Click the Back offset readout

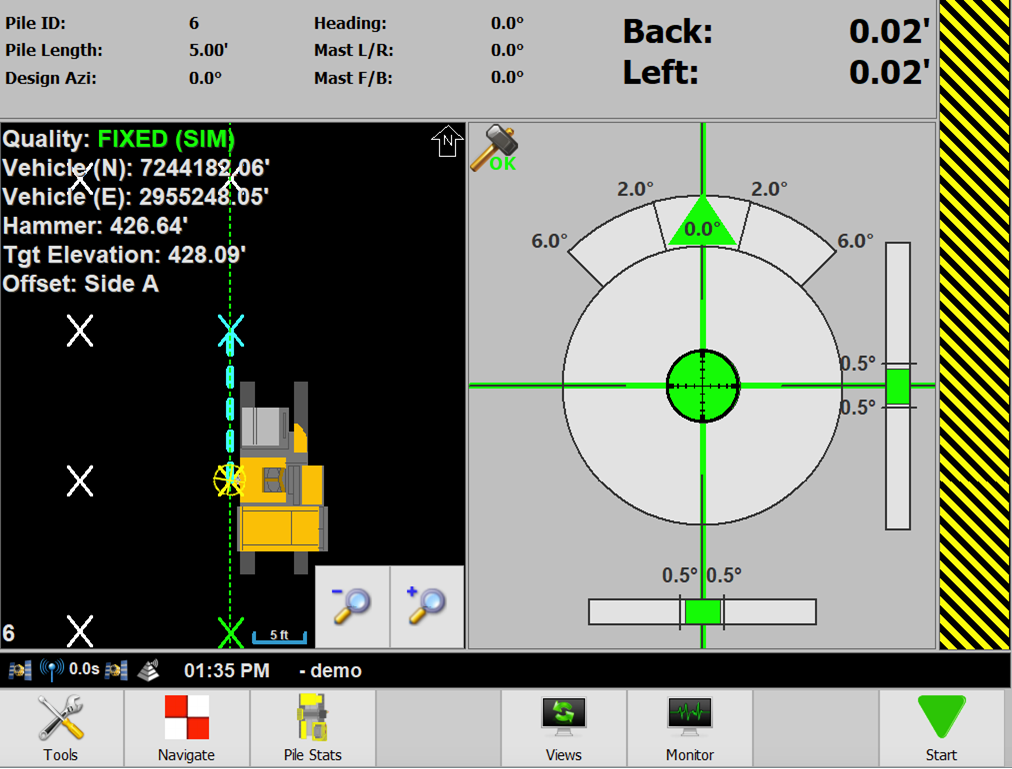(x=776, y=32)
